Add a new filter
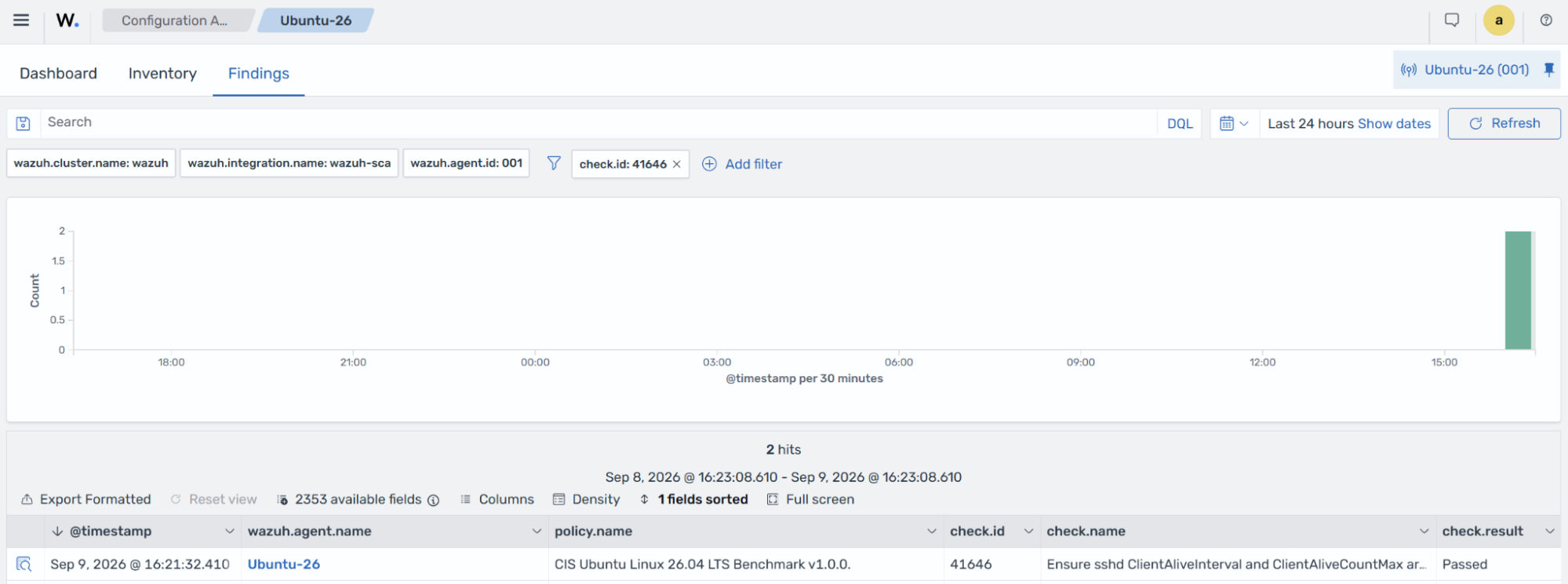The width and height of the screenshot is (1568, 584). tap(742, 164)
